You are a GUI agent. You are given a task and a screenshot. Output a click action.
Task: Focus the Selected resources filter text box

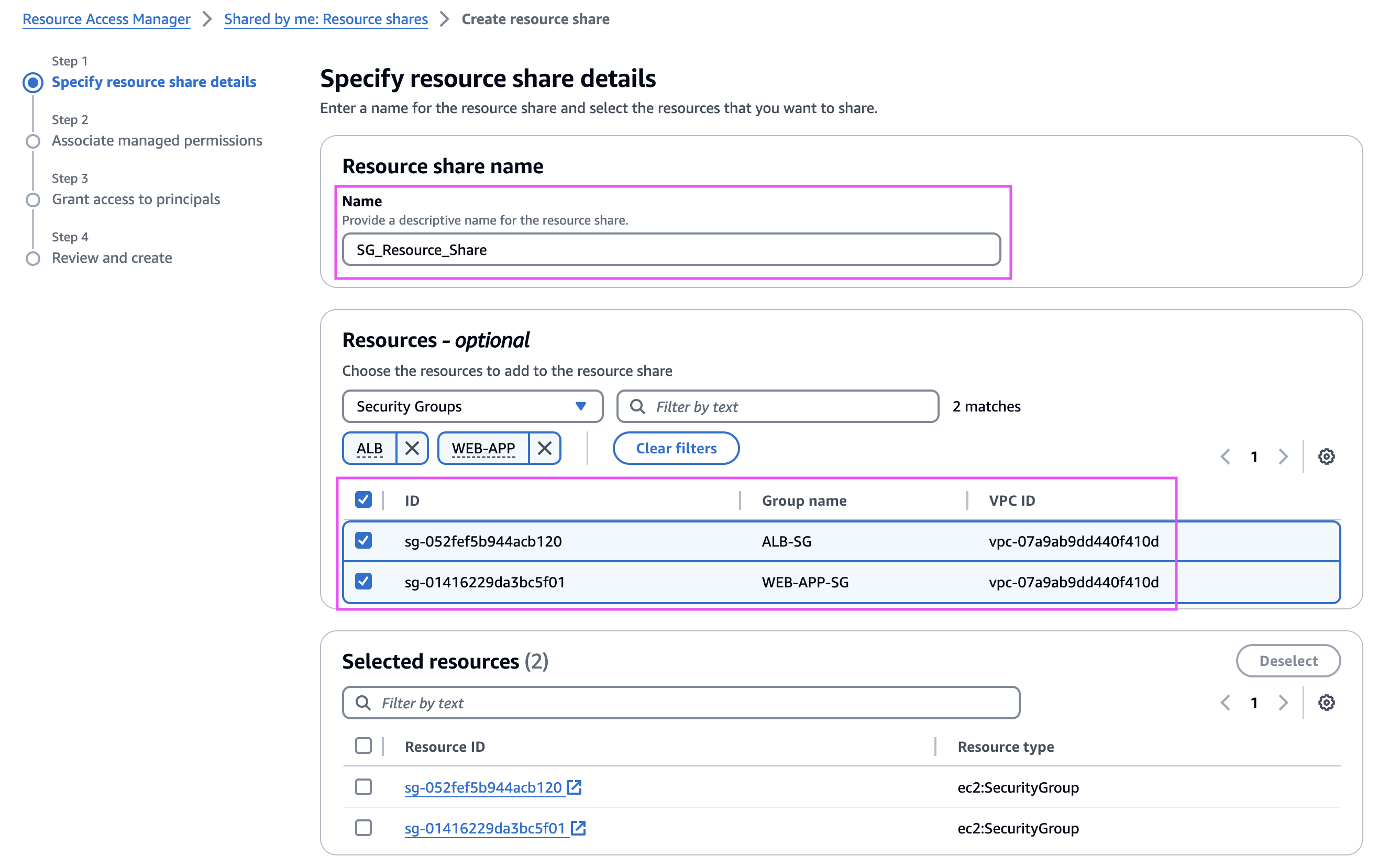(680, 703)
